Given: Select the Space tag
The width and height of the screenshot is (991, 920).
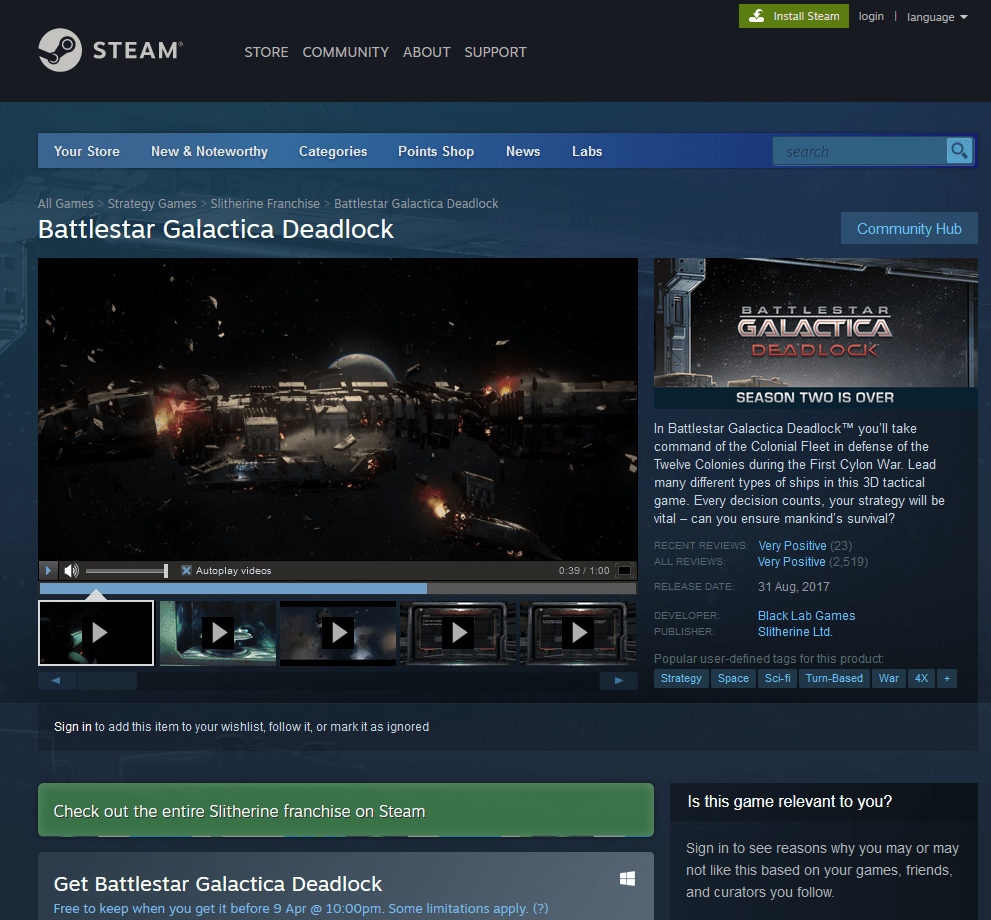Looking at the screenshot, I should click(733, 678).
